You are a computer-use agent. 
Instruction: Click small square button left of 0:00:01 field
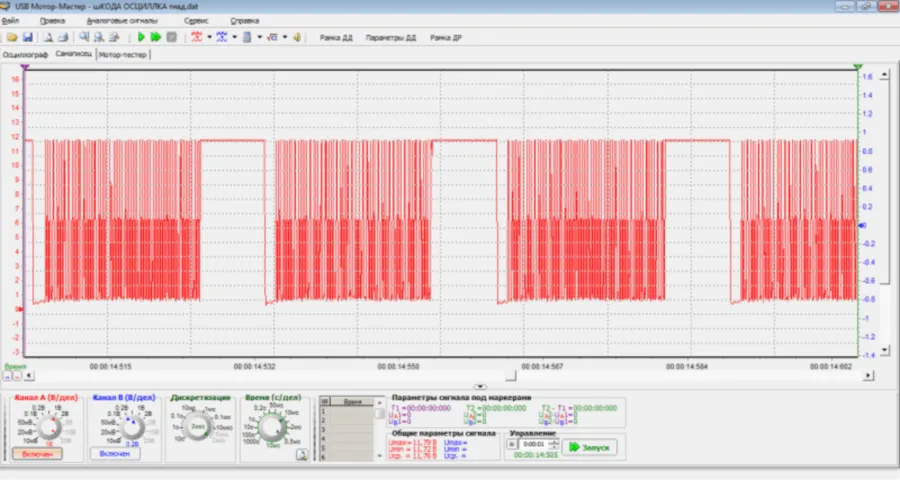[511, 444]
